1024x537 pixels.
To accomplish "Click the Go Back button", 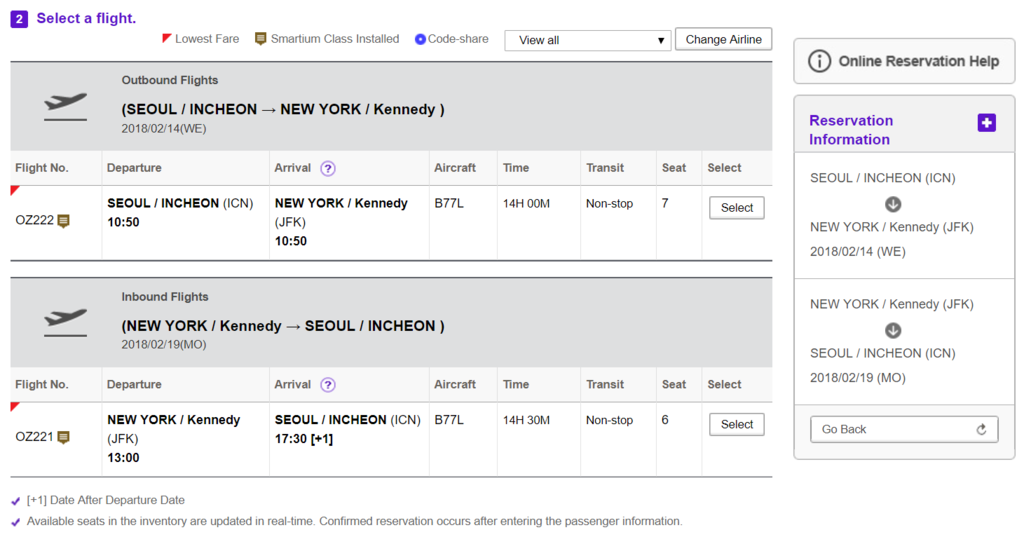I will click(903, 429).
